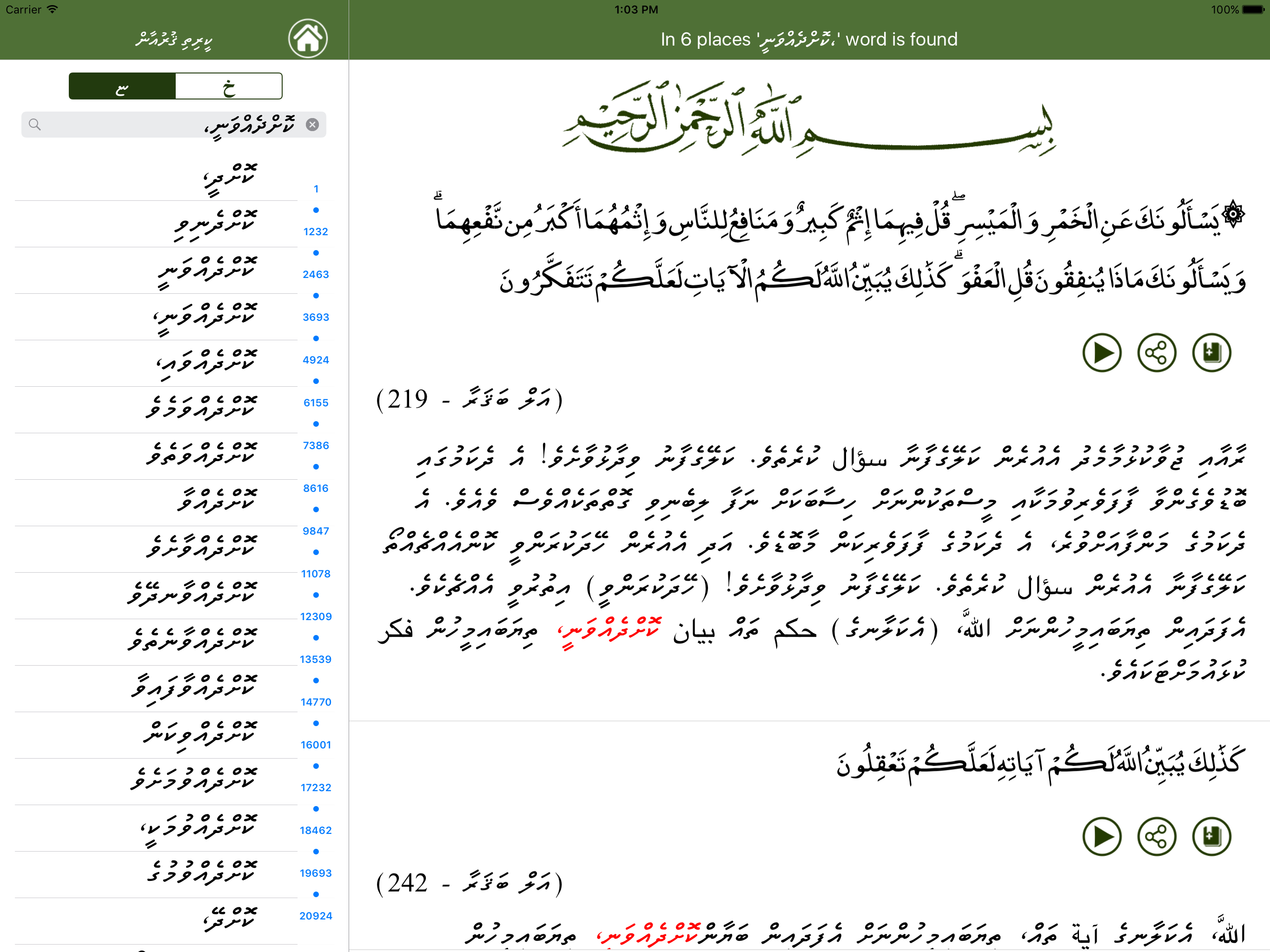Tap the flower ayah marker beside verse 219

[x=1233, y=215]
